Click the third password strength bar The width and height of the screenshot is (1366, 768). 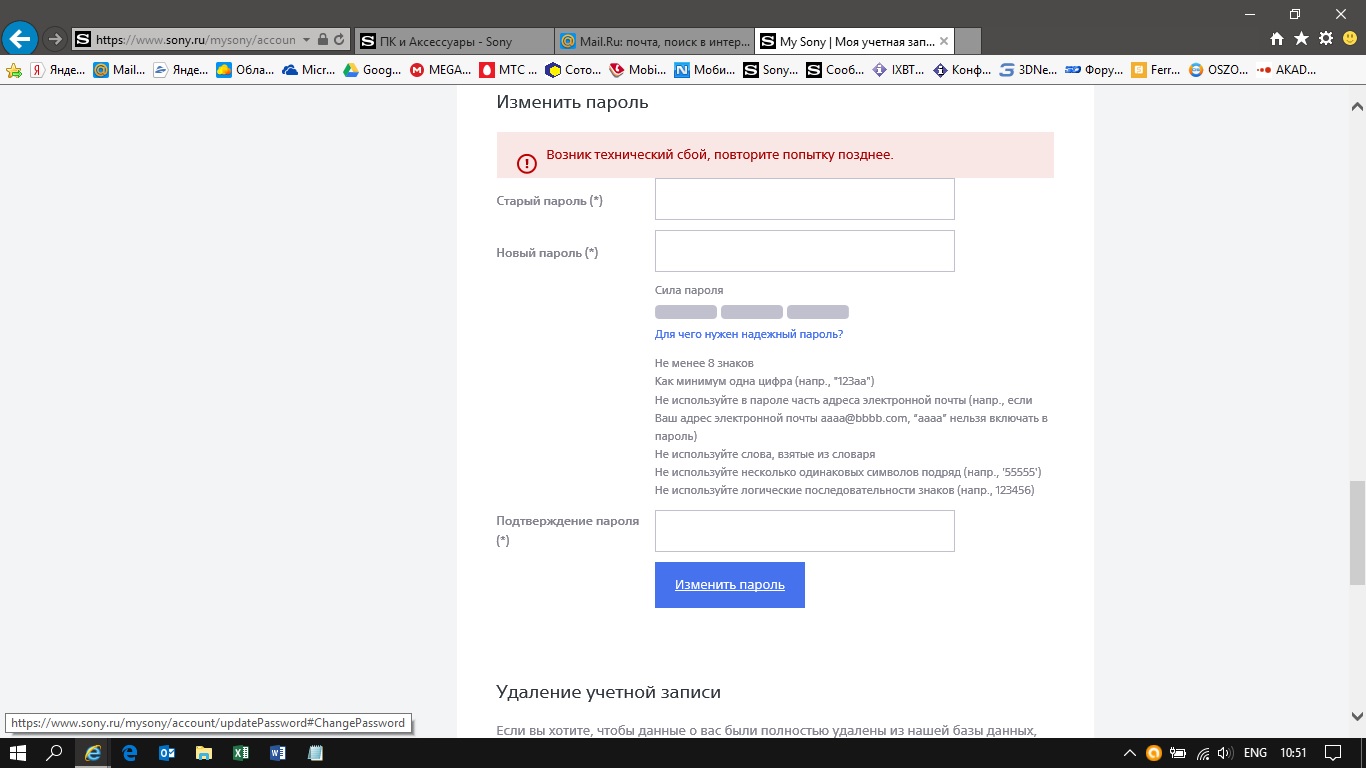coord(818,312)
